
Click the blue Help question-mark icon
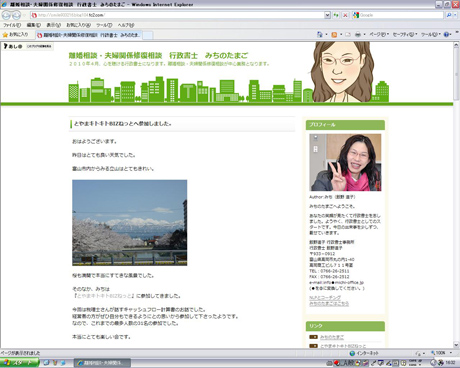[x=446, y=34]
